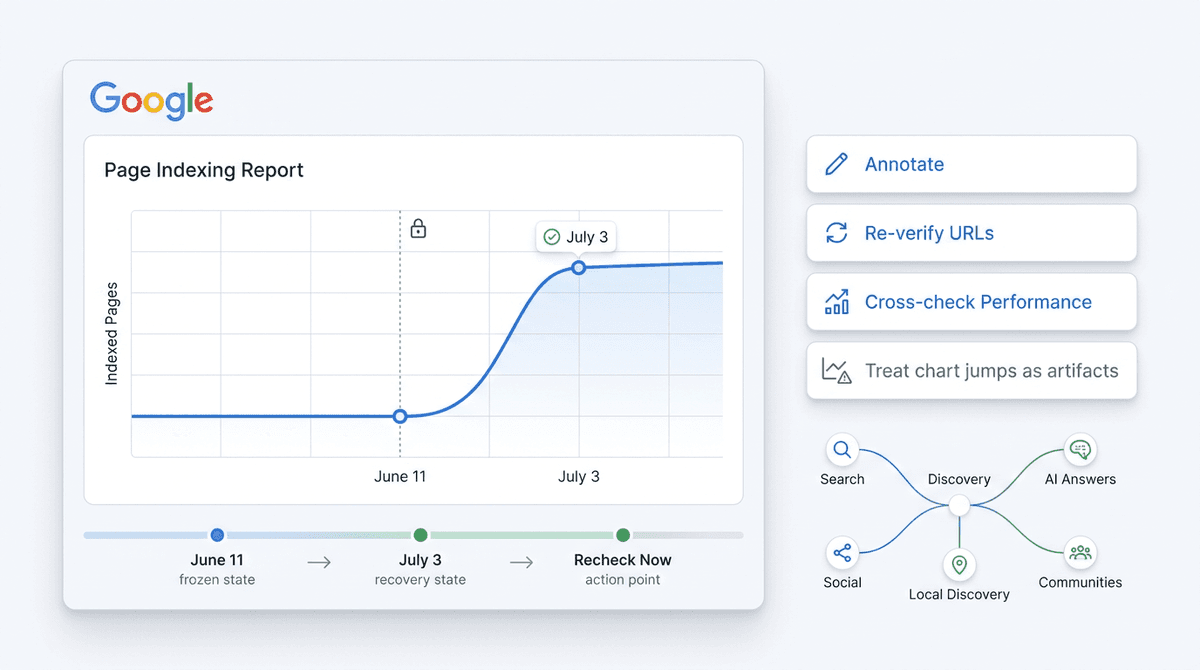Click the AI Answers label

[1080, 479]
